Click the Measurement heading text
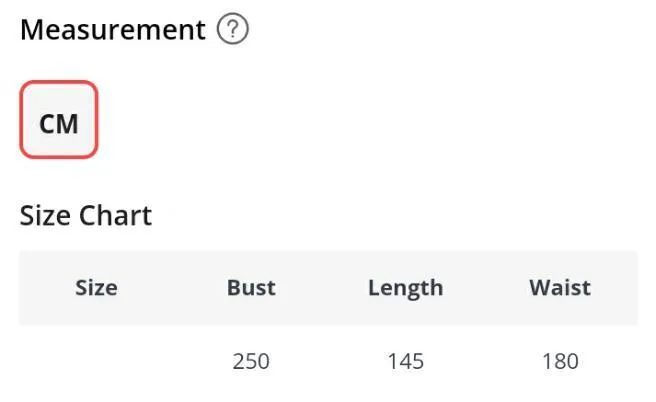This screenshot has width=656, height=402. (x=113, y=30)
